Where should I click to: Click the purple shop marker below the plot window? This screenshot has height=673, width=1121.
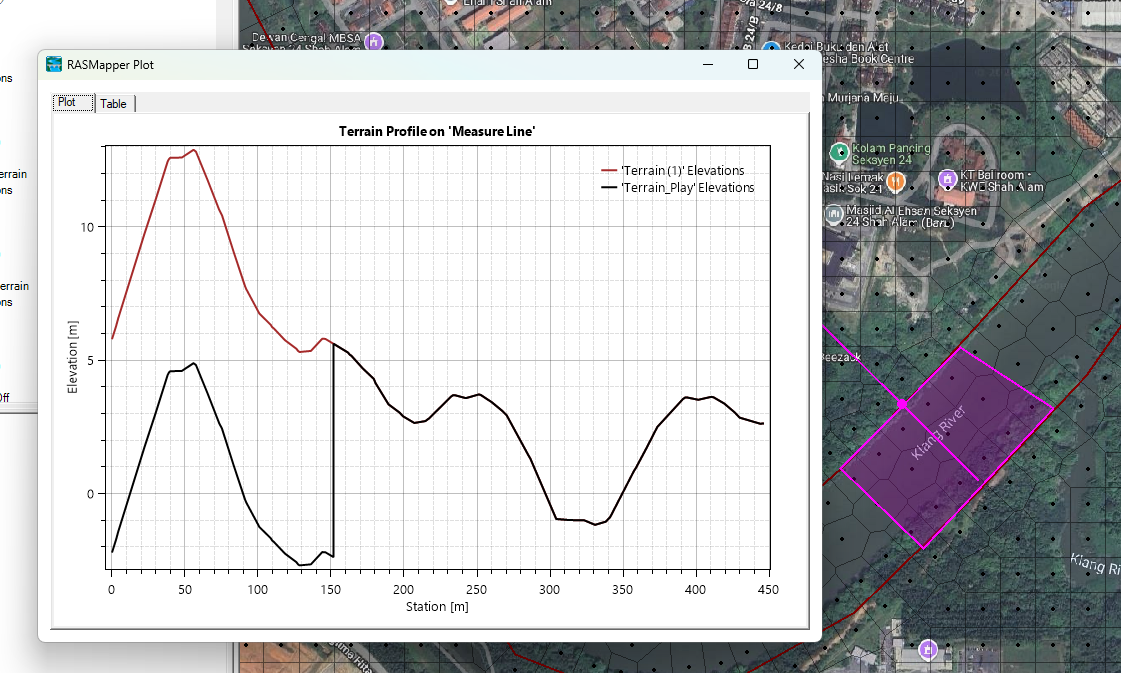928,650
